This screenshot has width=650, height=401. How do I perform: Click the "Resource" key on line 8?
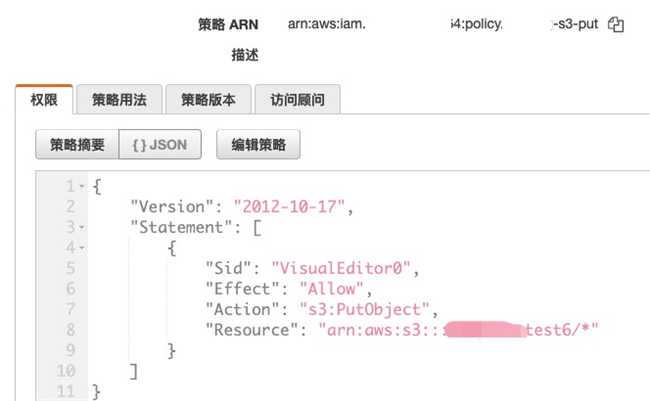click(252, 330)
